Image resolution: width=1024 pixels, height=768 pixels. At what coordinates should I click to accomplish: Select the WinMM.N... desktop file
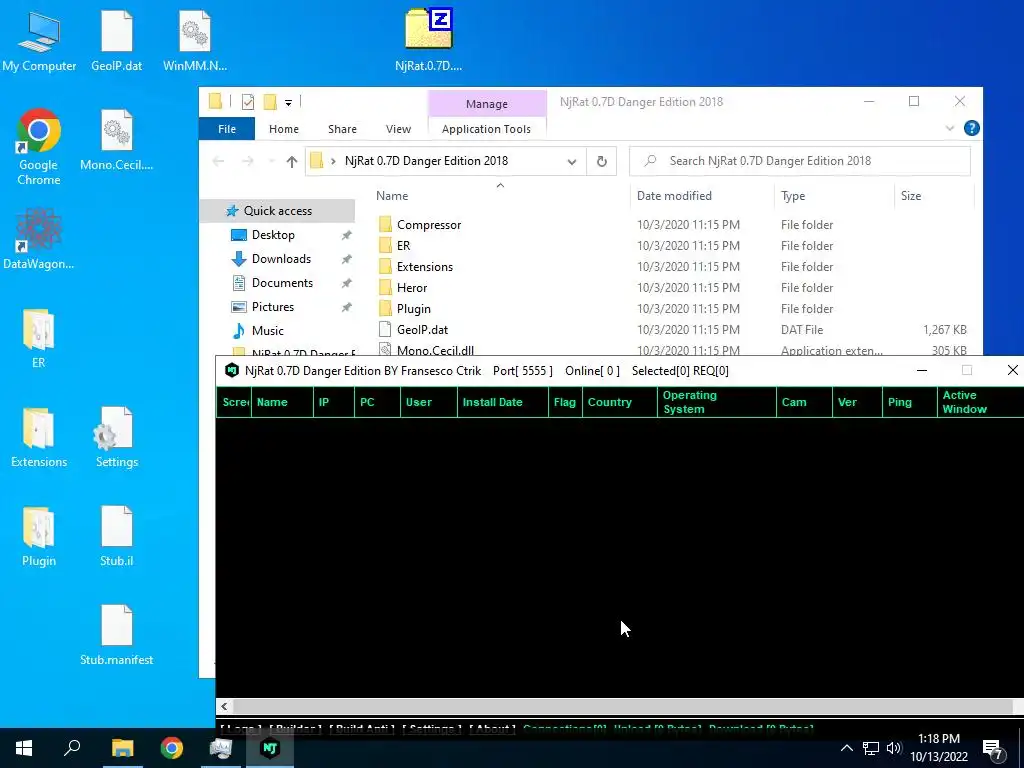(x=195, y=40)
